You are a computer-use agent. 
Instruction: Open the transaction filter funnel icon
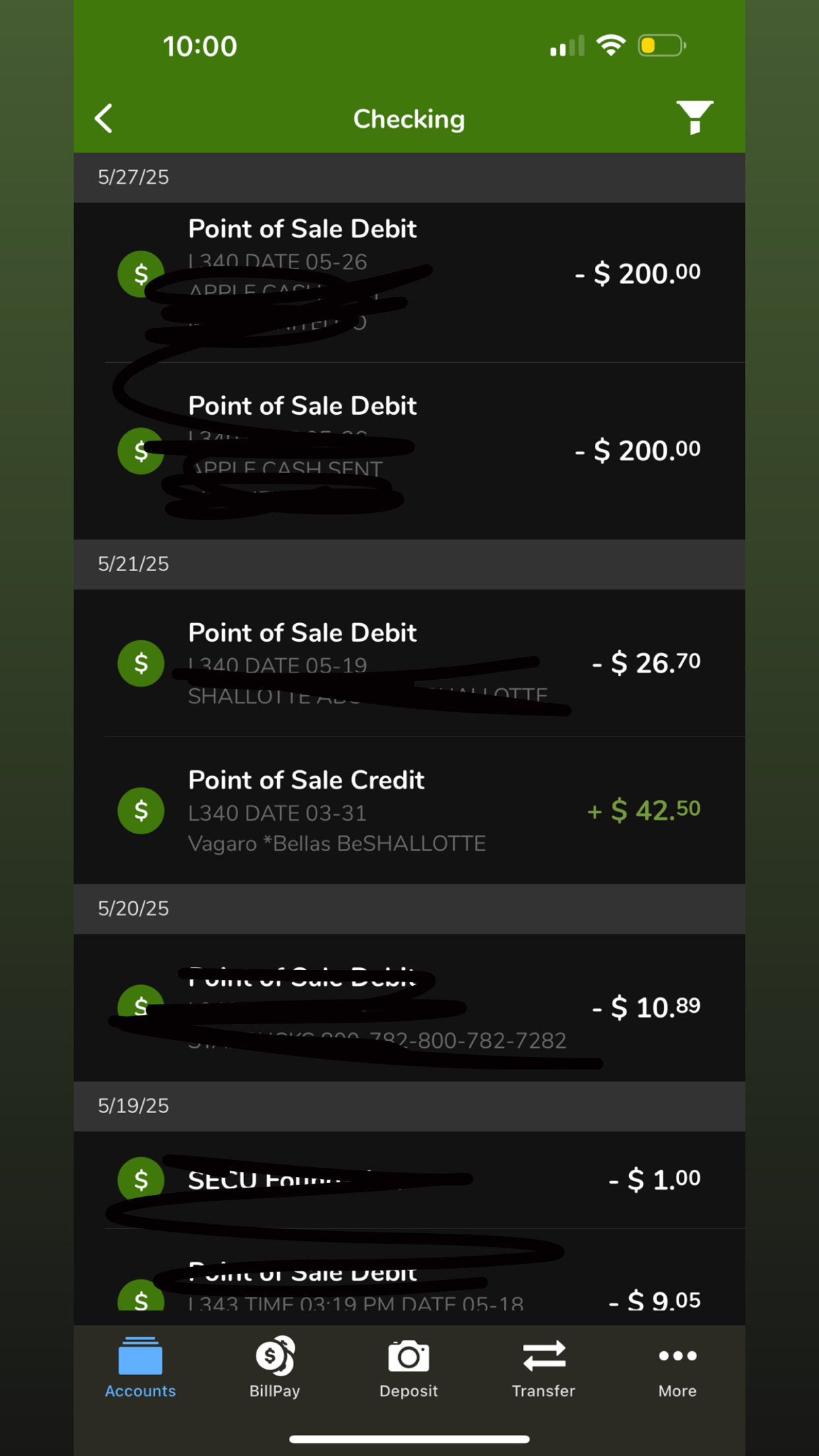pos(694,117)
